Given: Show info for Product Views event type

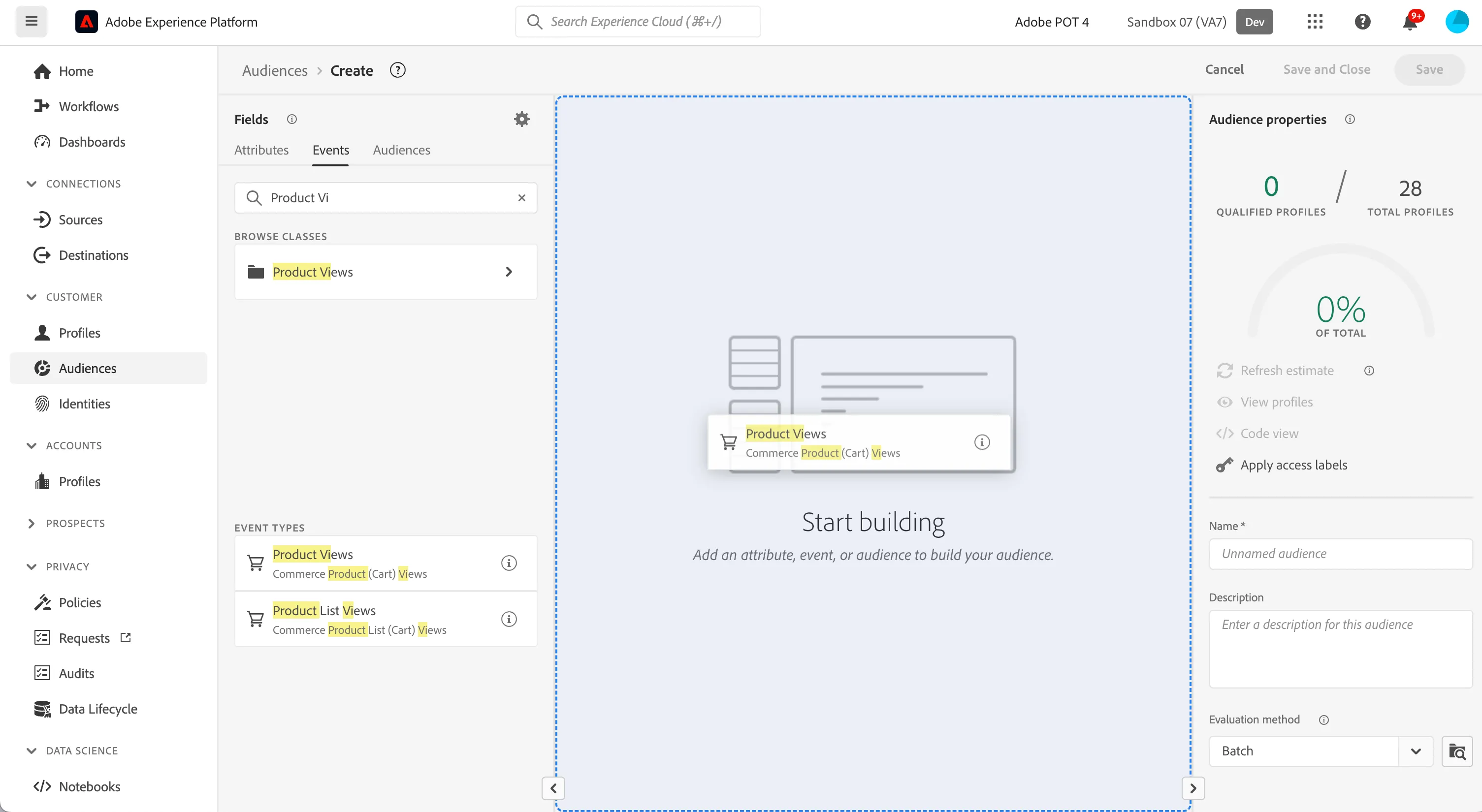Looking at the screenshot, I should [x=509, y=562].
